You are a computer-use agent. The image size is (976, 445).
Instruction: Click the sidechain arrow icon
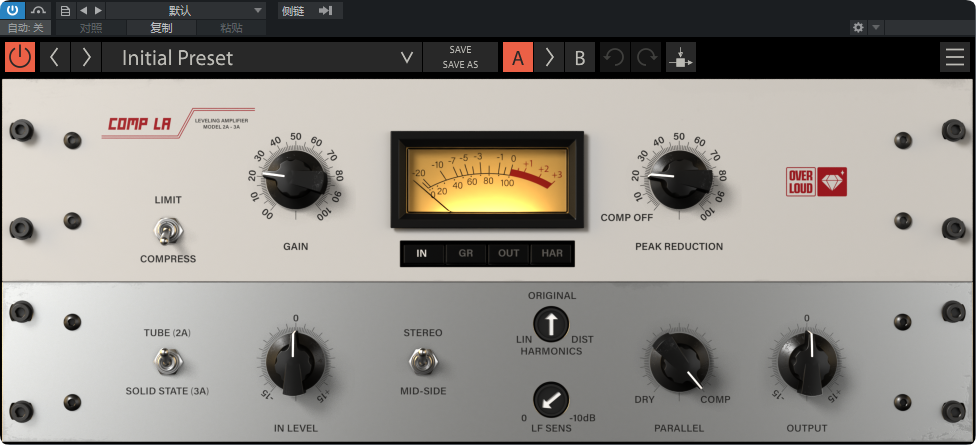326,10
